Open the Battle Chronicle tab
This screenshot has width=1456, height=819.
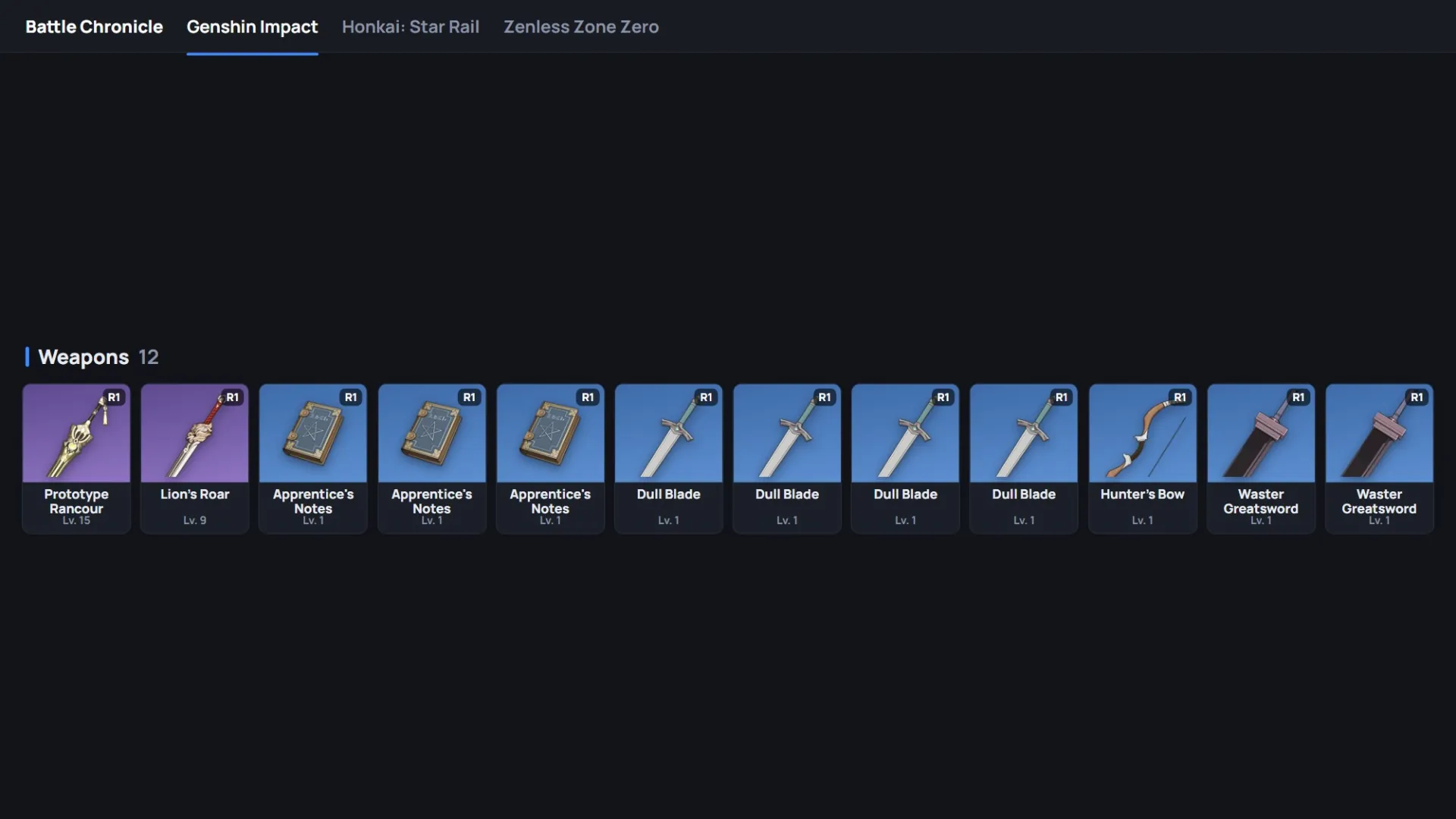pos(94,27)
